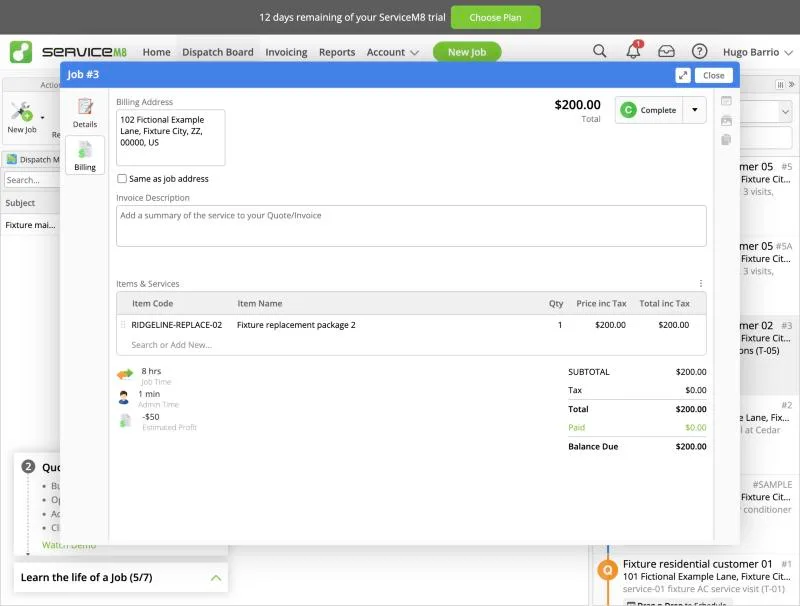Image resolution: width=800 pixels, height=606 pixels.
Task: Open New Job toolbar dropdown arrow
Action: pyautogui.click(x=42, y=117)
